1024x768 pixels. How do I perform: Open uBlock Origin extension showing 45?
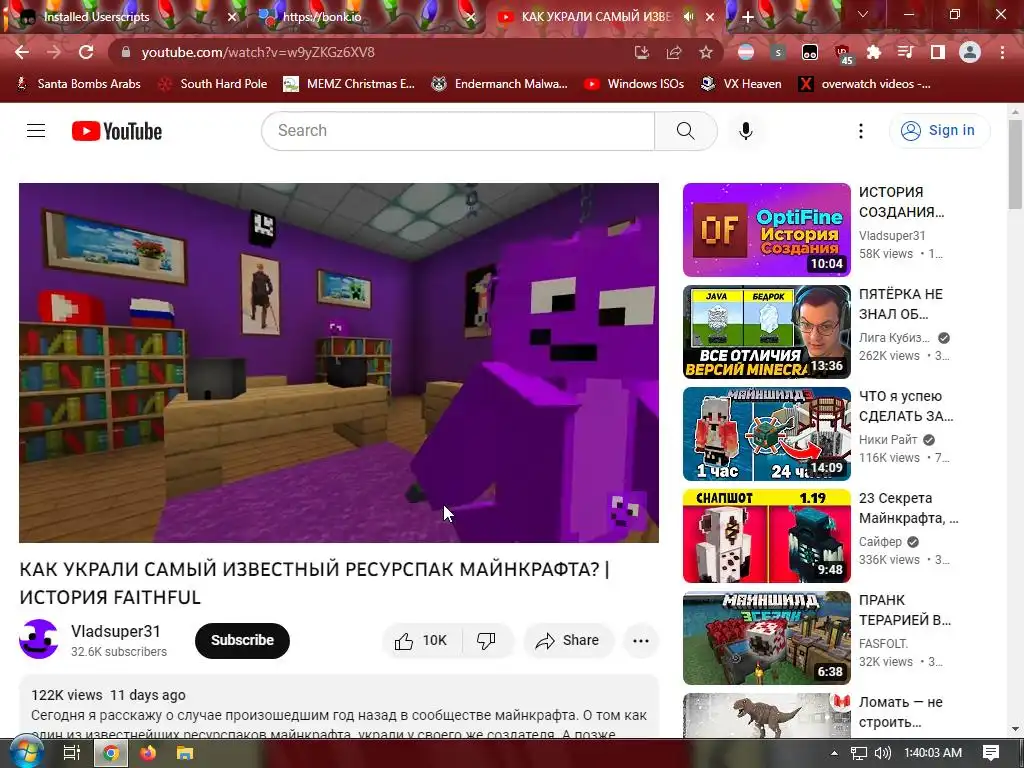tap(843, 54)
